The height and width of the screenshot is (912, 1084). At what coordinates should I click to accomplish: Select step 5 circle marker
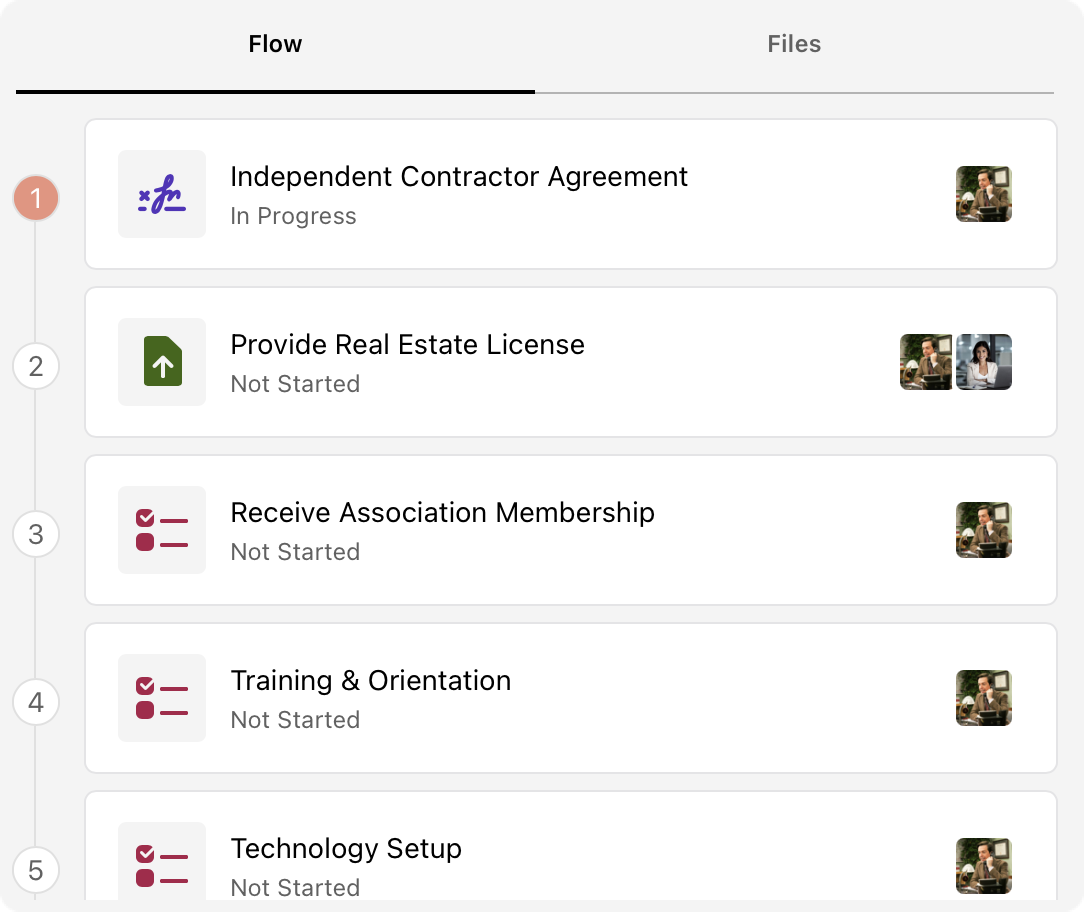pyautogui.click(x=36, y=870)
